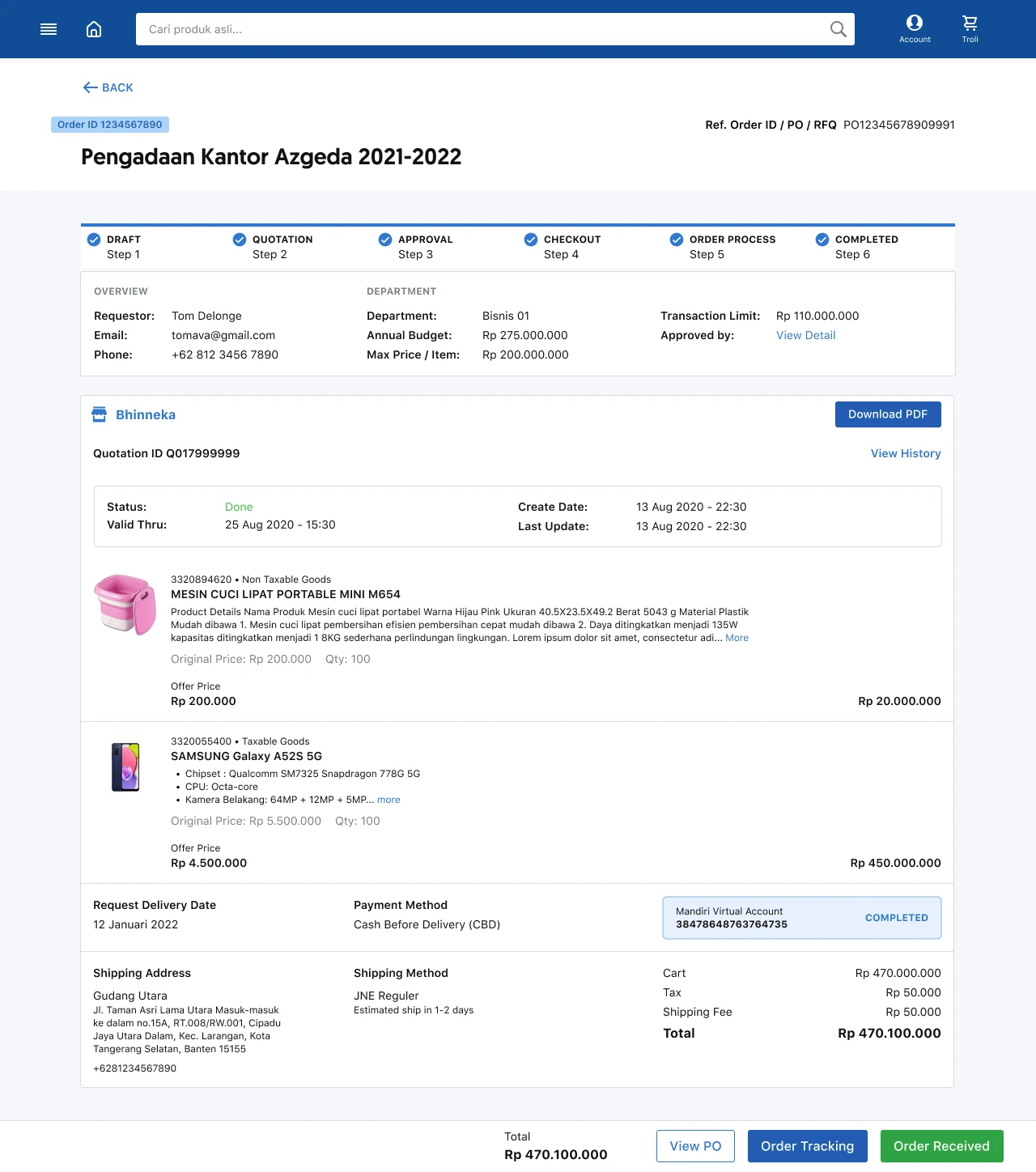The height and width of the screenshot is (1172, 1036).
Task: Go to home via house icon
Action: pyautogui.click(x=94, y=29)
